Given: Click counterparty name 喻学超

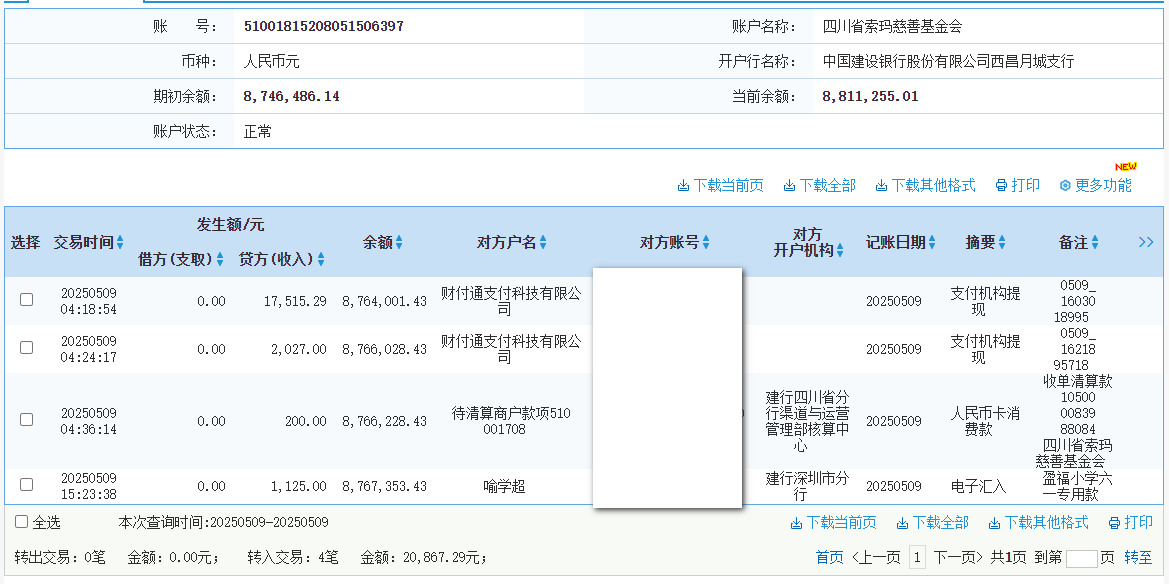Looking at the screenshot, I should (505, 486).
